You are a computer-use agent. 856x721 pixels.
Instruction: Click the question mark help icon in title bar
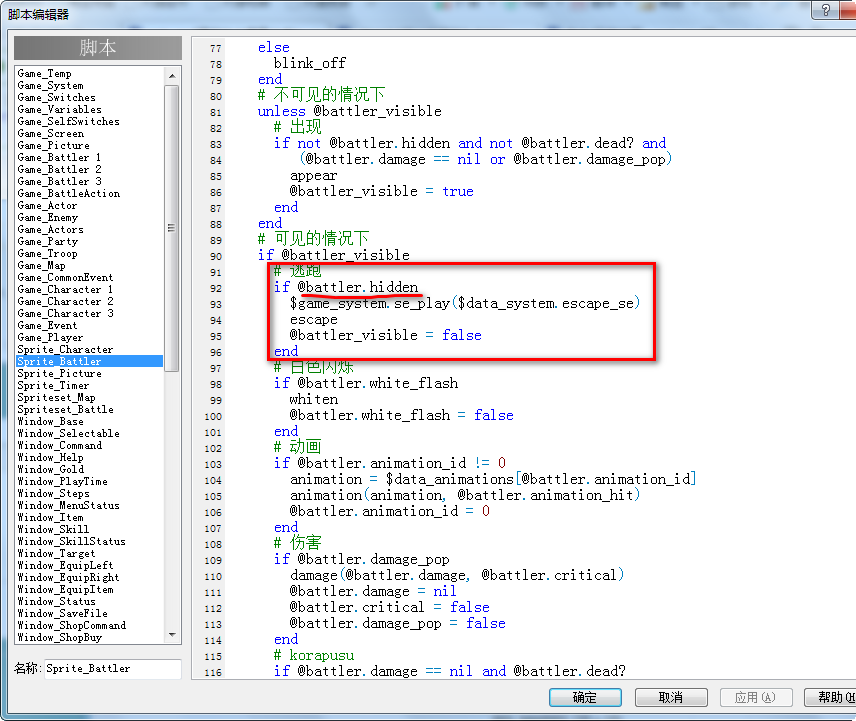click(826, 10)
